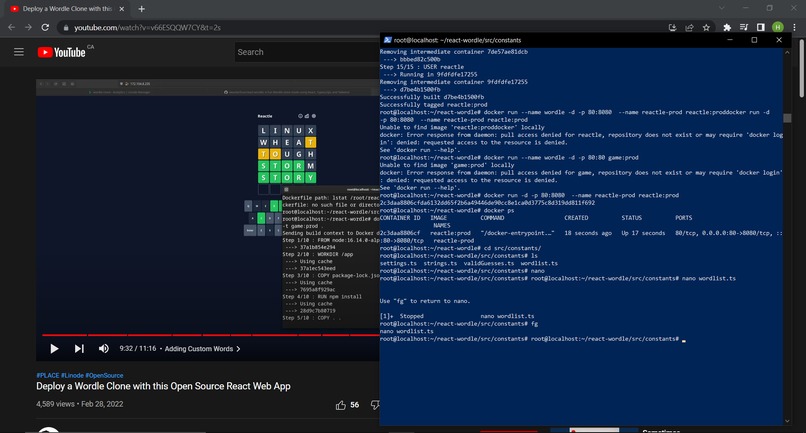Image resolution: width=806 pixels, height=433 pixels.
Task: Minimize the terminal window
Action: coord(730,40)
